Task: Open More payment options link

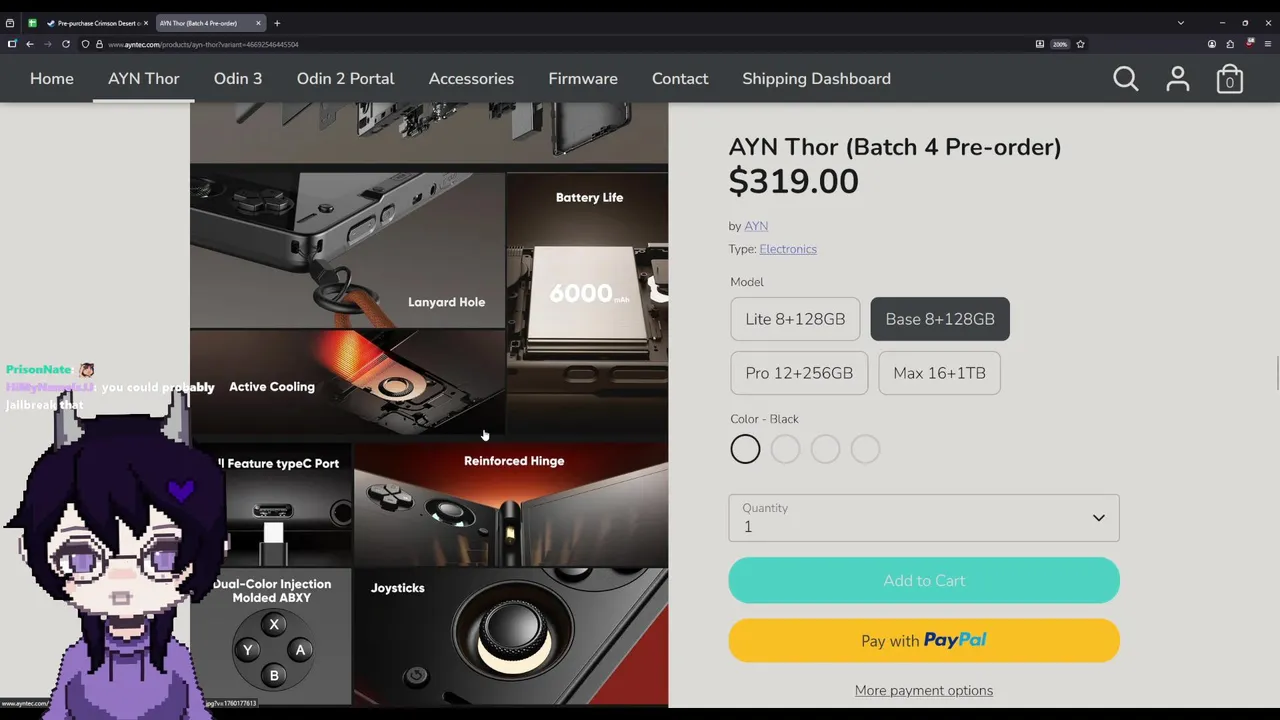Action: tap(924, 690)
